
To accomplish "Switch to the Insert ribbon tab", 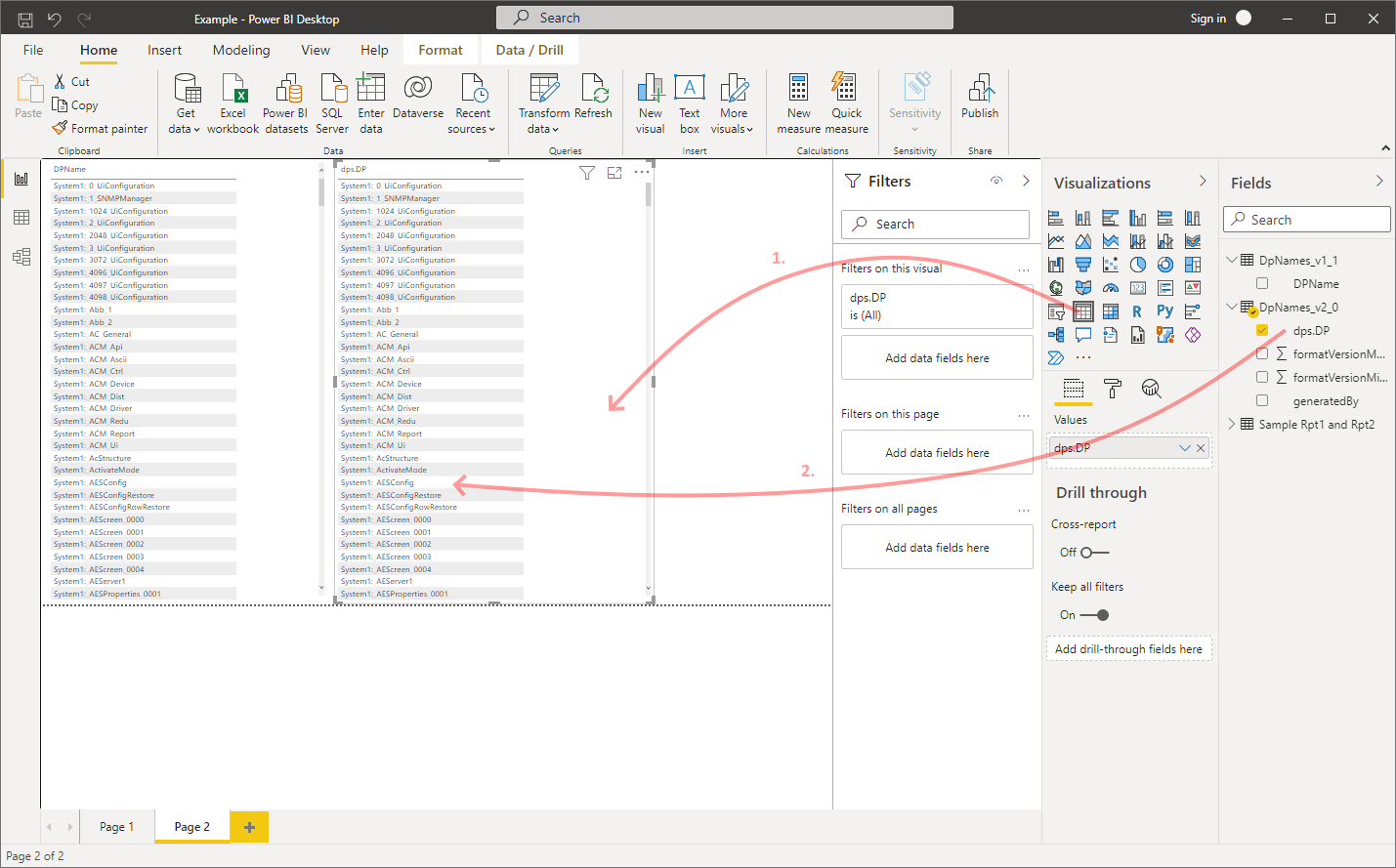I will 164,50.
